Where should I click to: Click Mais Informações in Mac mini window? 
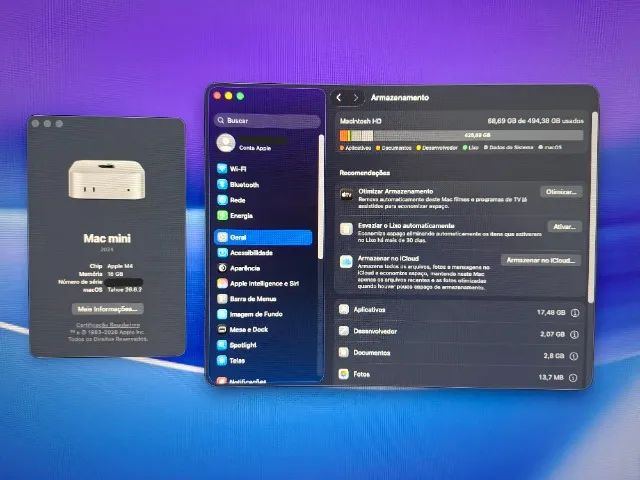107,309
